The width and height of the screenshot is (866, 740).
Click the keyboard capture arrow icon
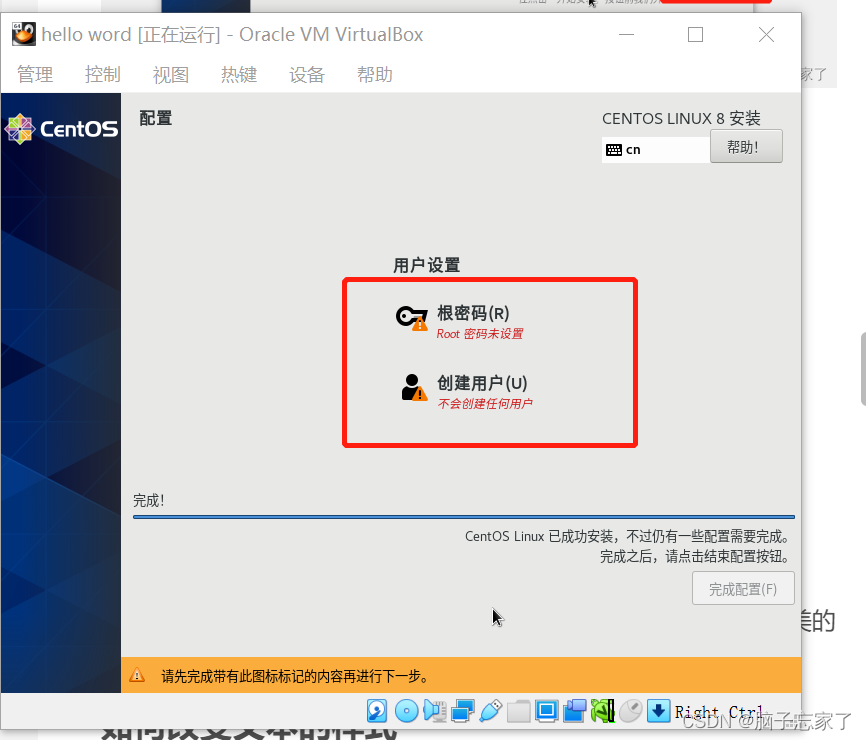pos(658,711)
